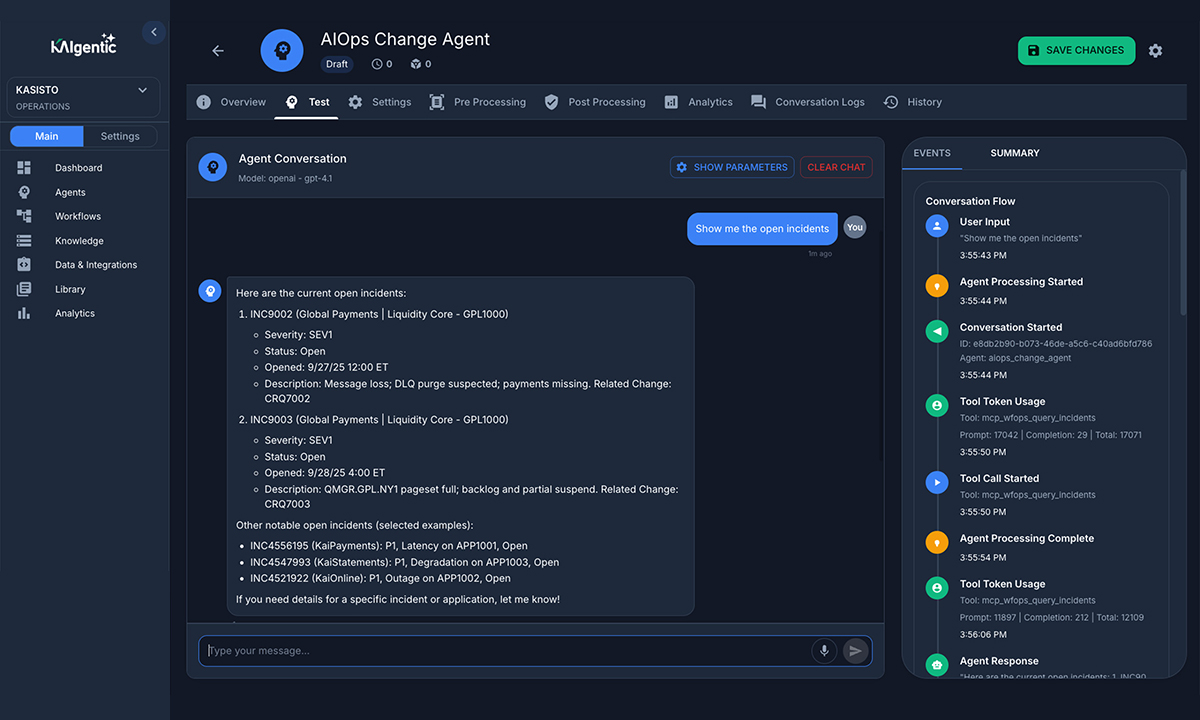
Task: Click the send message arrow icon
Action: click(x=855, y=651)
